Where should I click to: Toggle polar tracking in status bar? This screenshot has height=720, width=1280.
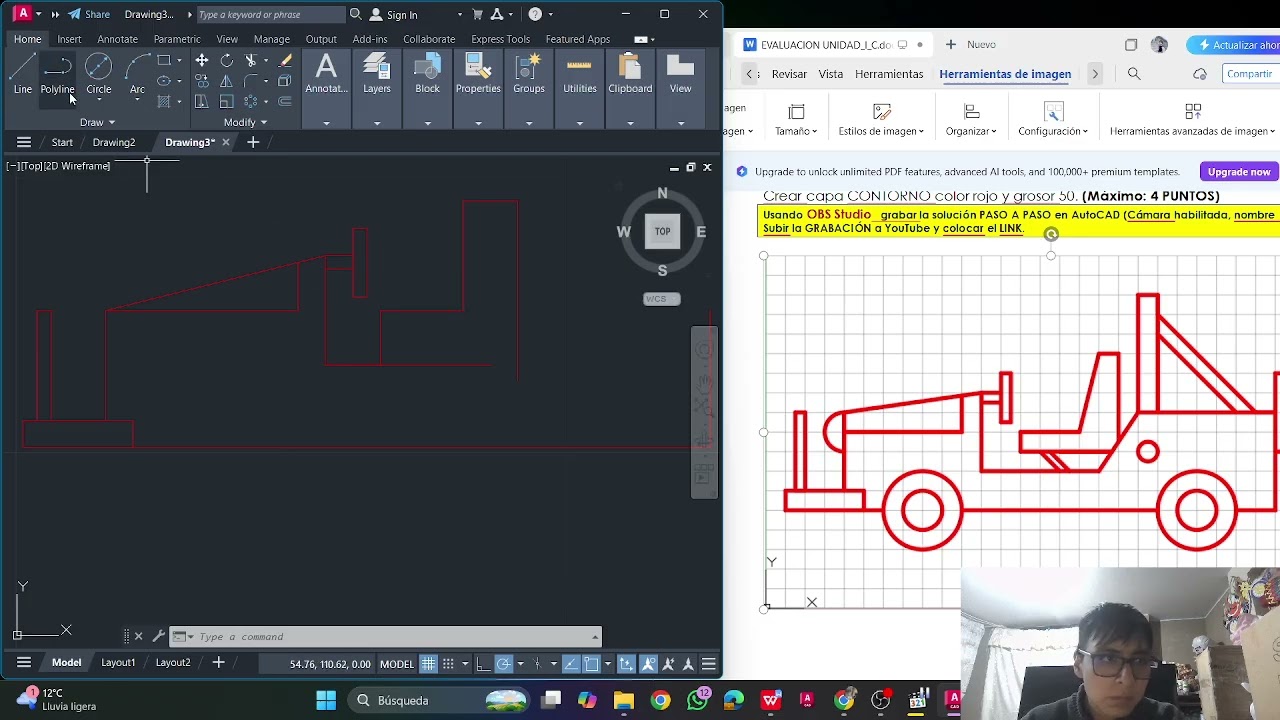[x=504, y=664]
